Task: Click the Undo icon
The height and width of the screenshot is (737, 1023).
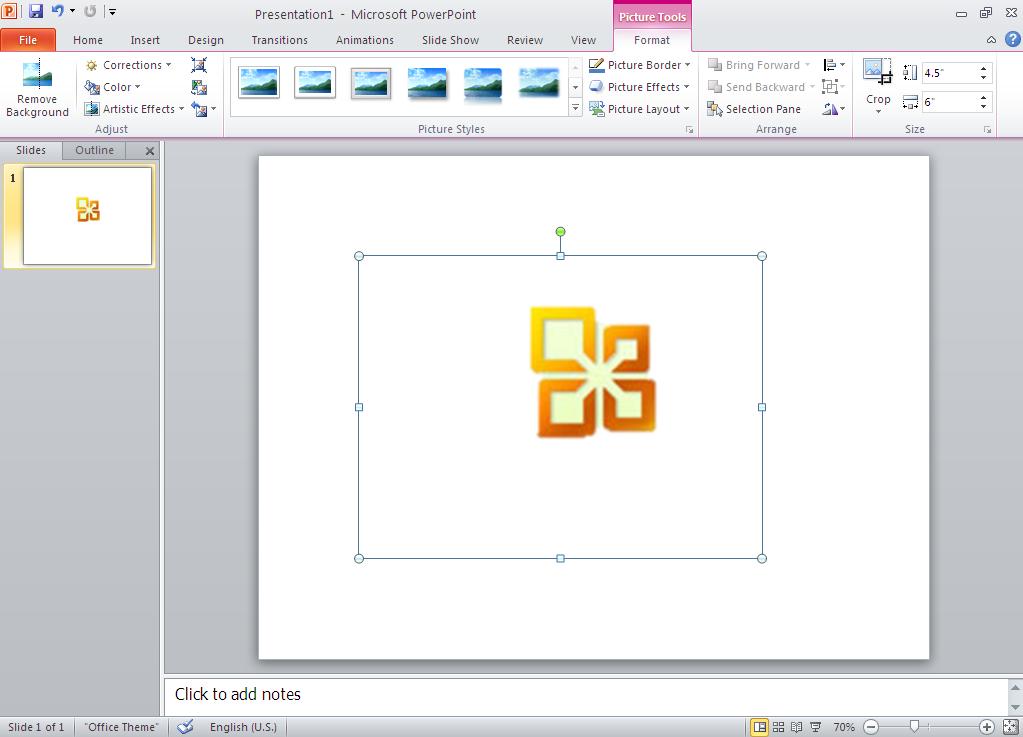Action: pyautogui.click(x=58, y=11)
